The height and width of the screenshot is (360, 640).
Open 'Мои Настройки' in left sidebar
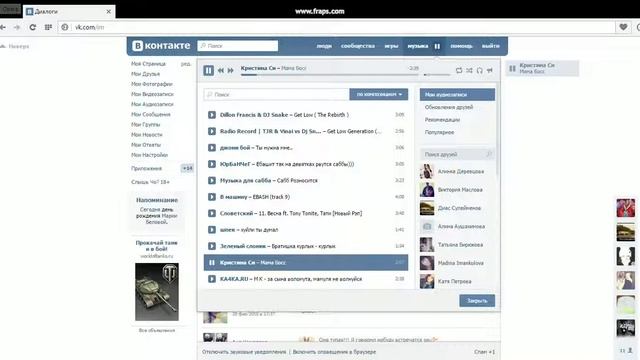pyautogui.click(x=149, y=155)
